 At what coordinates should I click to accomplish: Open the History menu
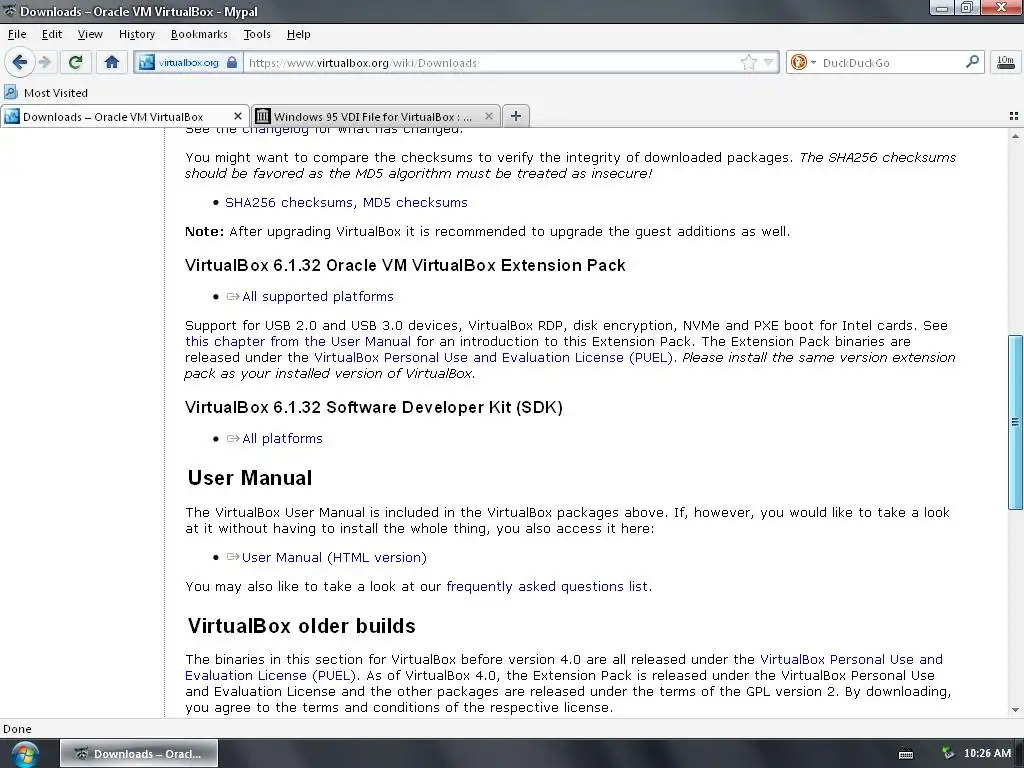pyautogui.click(x=136, y=35)
